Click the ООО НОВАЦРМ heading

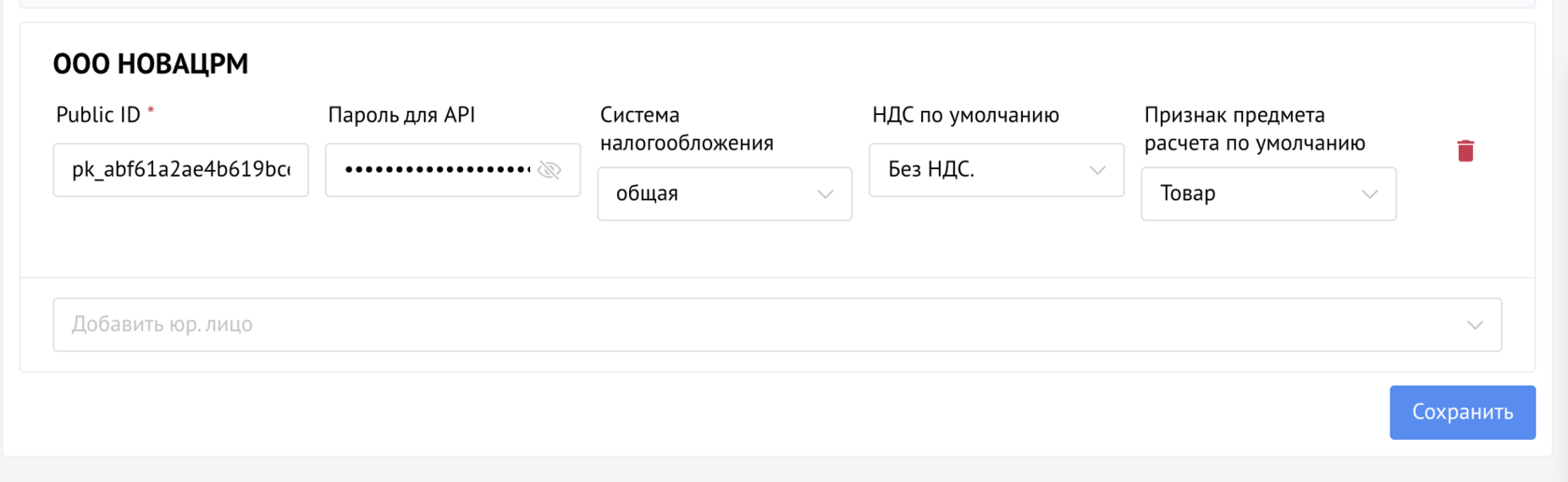click(x=150, y=64)
